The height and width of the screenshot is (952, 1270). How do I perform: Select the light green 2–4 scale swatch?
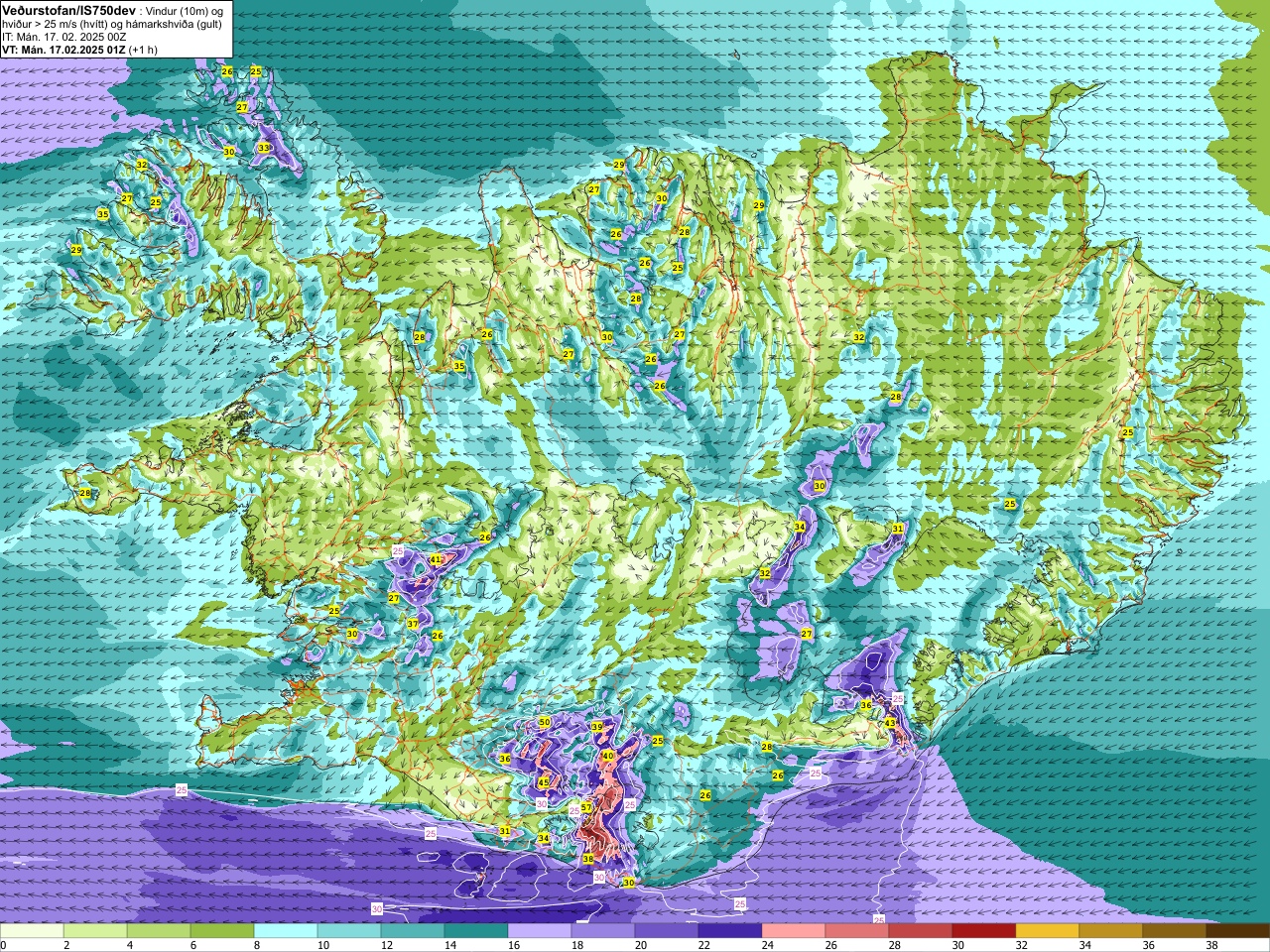(95, 931)
